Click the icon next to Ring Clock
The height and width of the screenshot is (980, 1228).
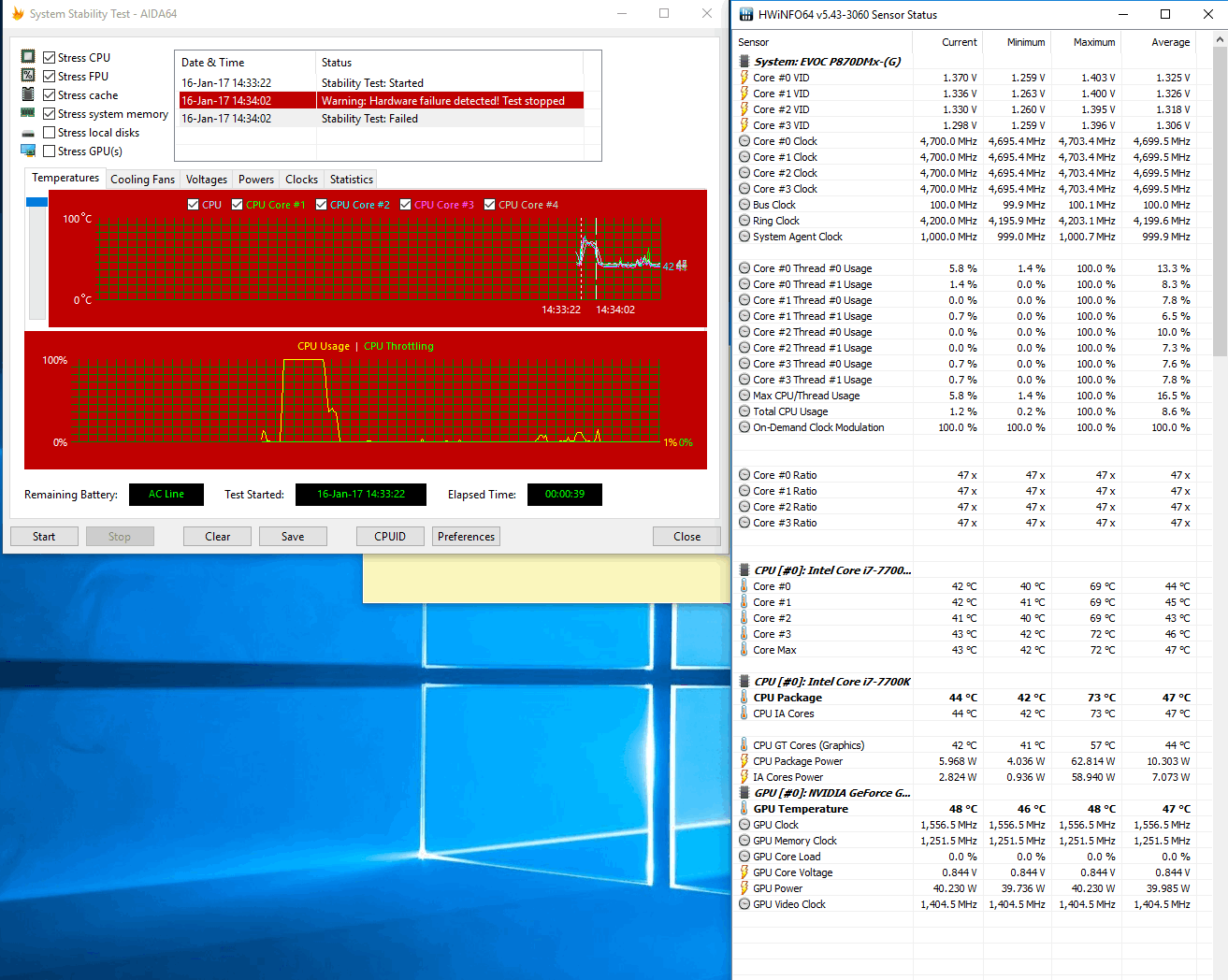(744, 221)
